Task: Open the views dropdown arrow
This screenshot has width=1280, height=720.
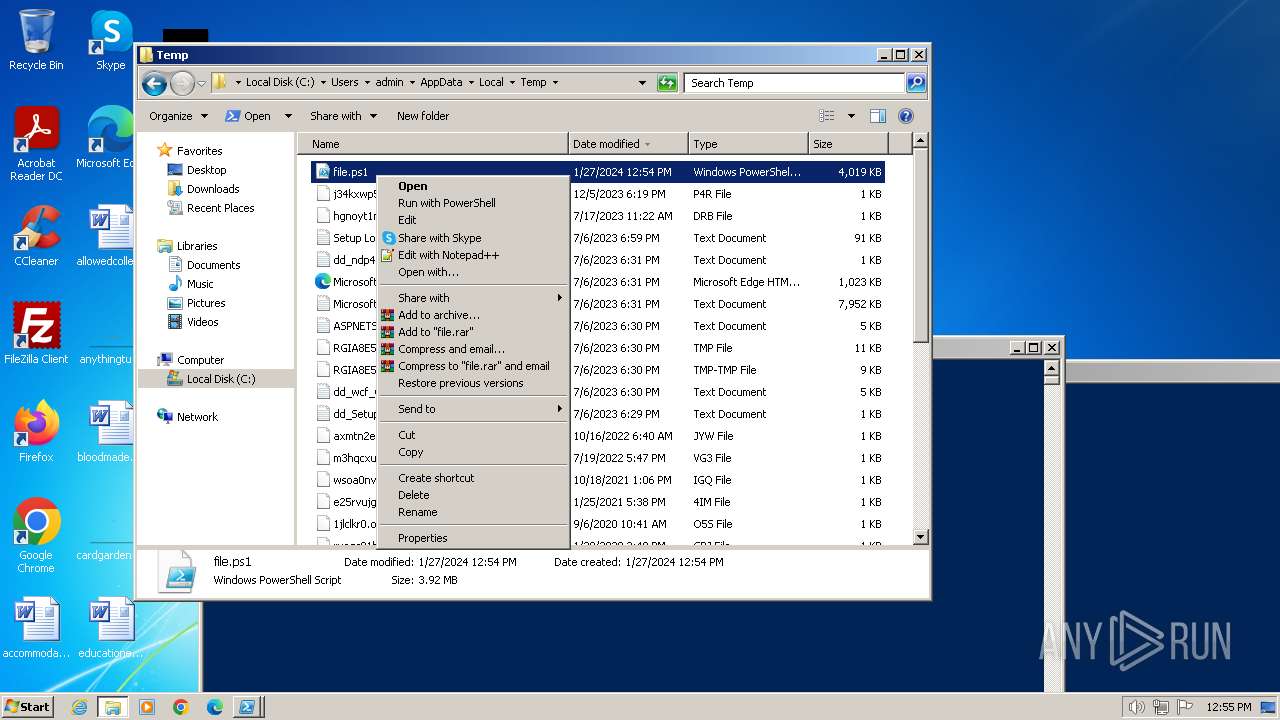Action: click(x=851, y=116)
